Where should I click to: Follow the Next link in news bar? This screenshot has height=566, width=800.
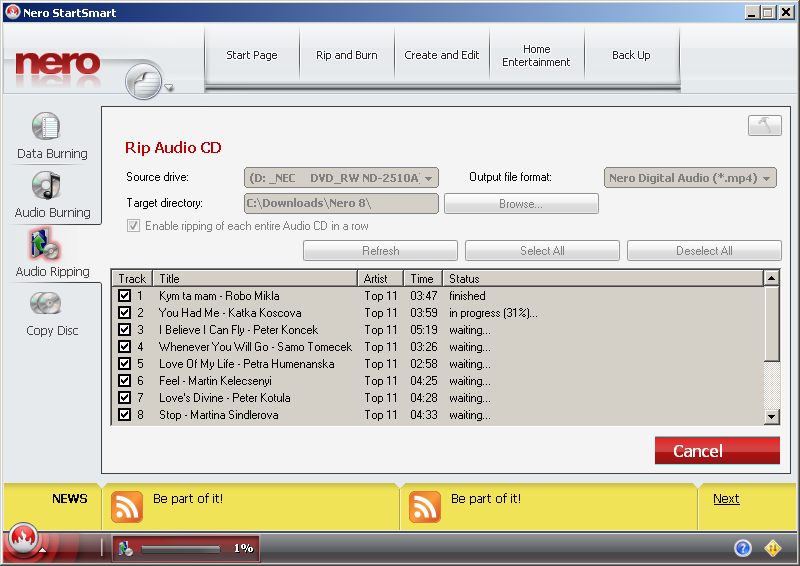click(726, 499)
